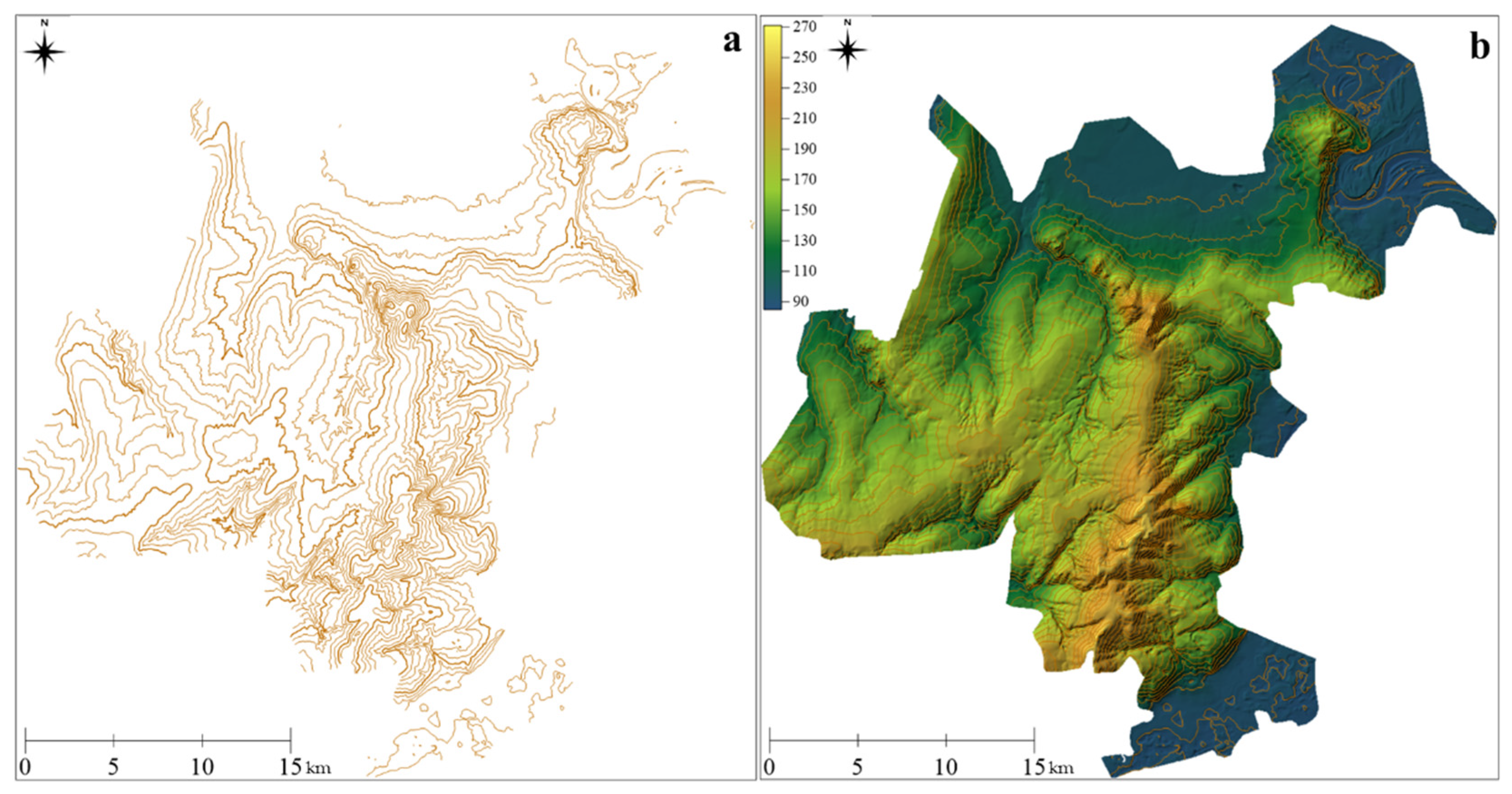Click the north star compass in panel b
The height and width of the screenshot is (794, 1512).
point(847,50)
